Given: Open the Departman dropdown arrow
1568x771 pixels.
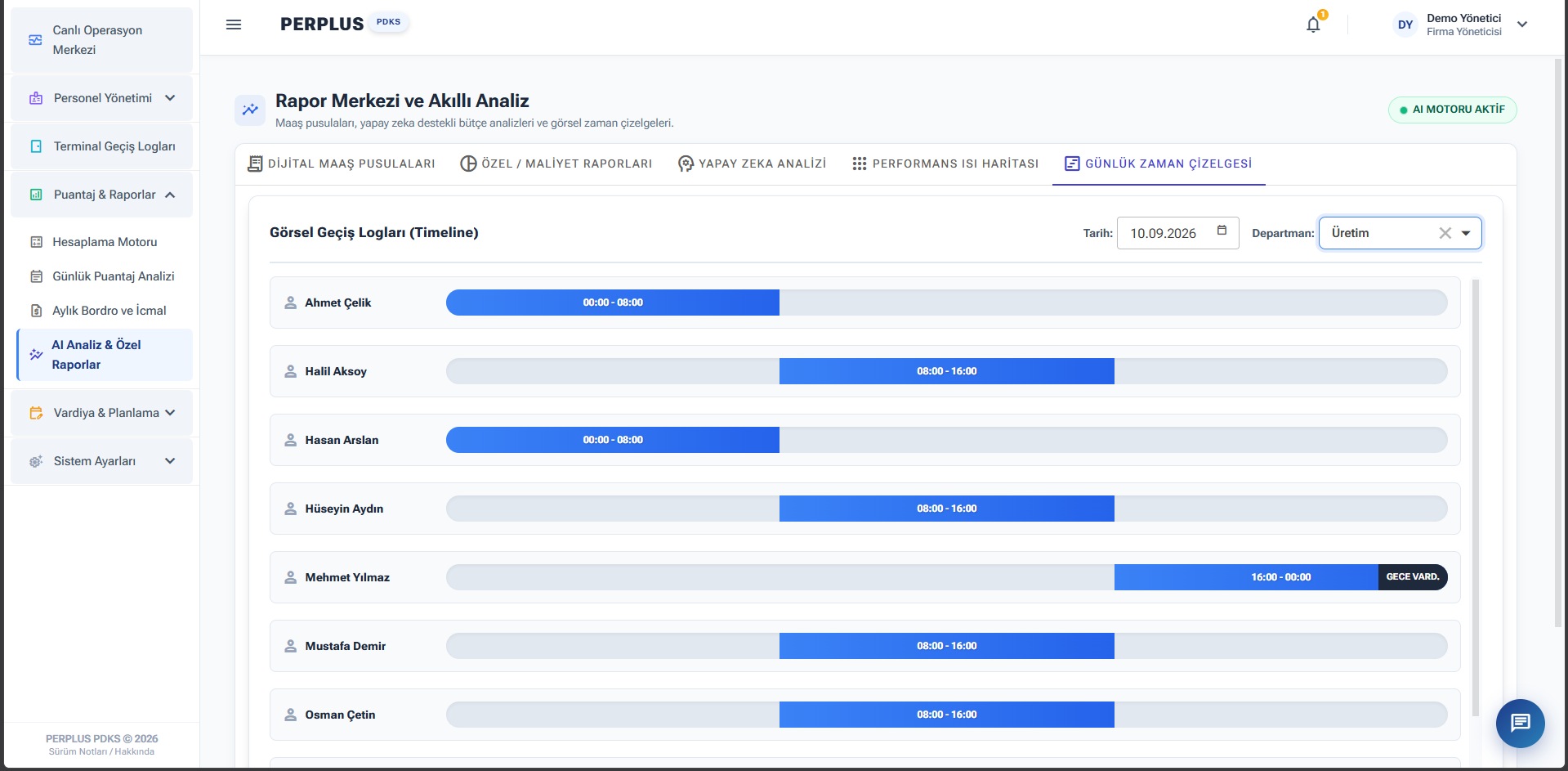Looking at the screenshot, I should pos(1466,233).
